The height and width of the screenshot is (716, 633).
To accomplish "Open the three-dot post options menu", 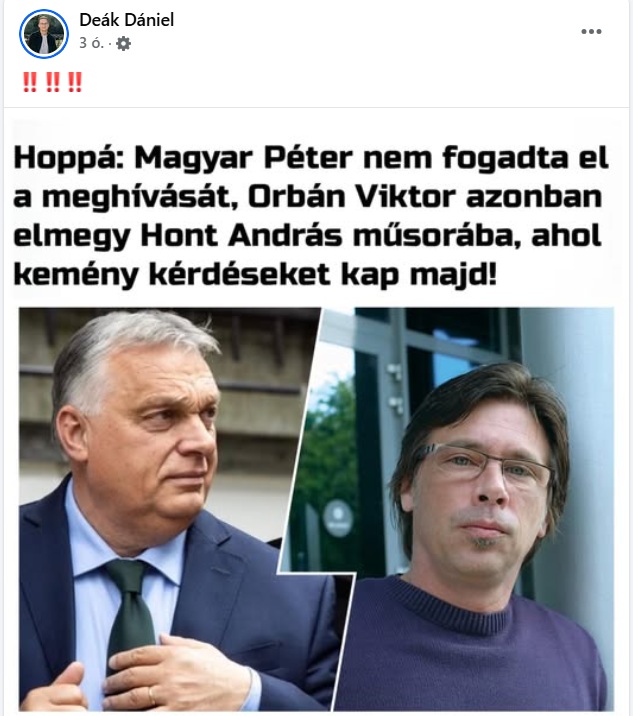I will coord(591,32).
